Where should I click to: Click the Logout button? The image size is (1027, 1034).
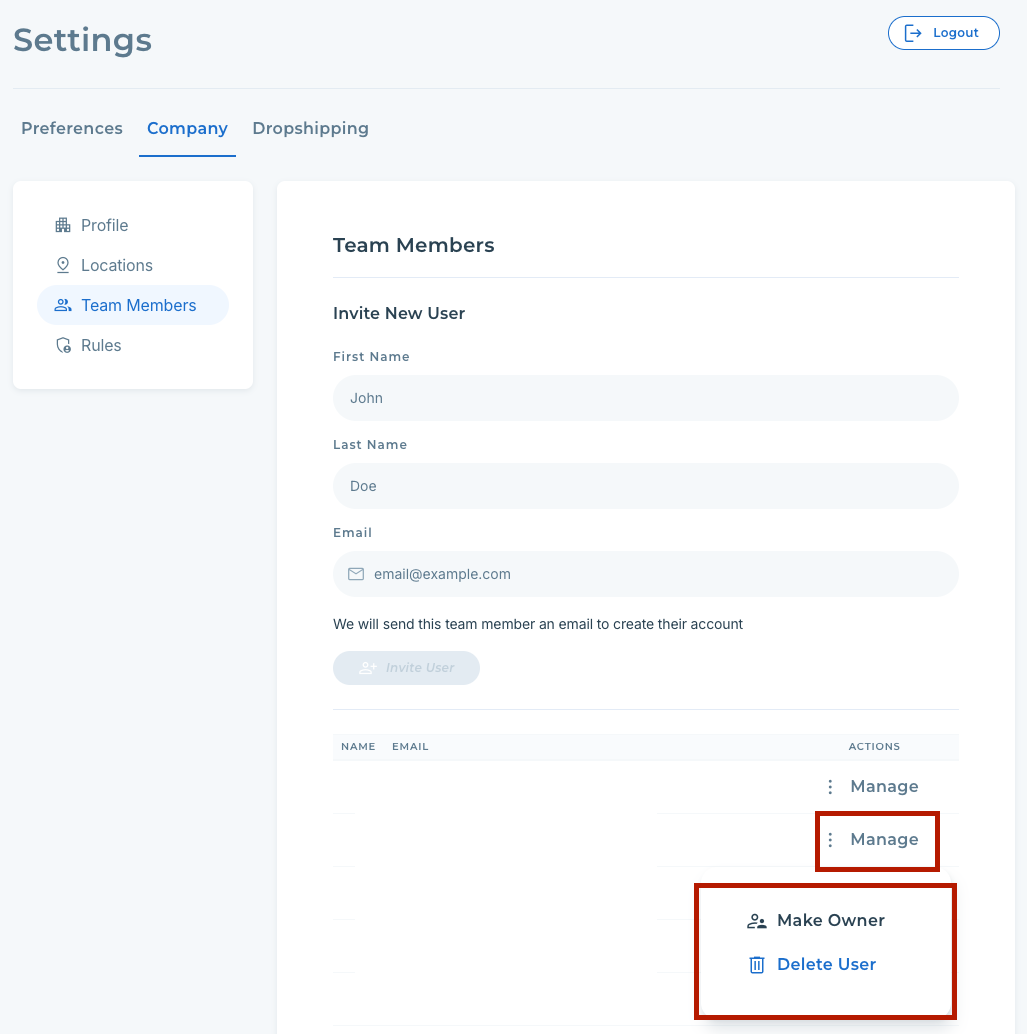point(943,33)
